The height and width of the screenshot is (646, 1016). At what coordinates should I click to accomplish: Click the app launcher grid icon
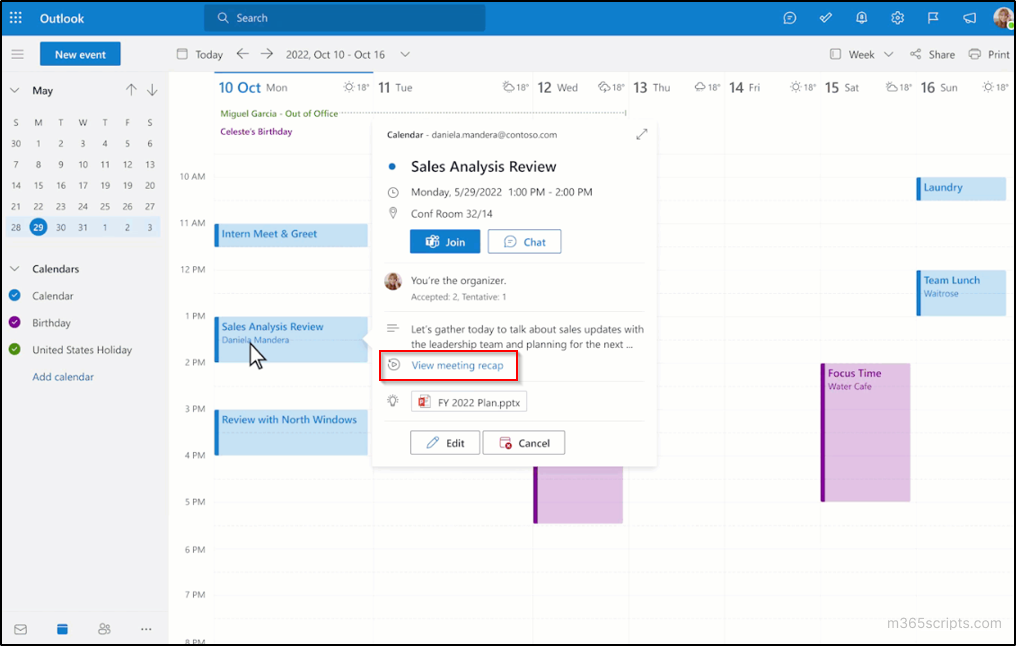pos(15,17)
